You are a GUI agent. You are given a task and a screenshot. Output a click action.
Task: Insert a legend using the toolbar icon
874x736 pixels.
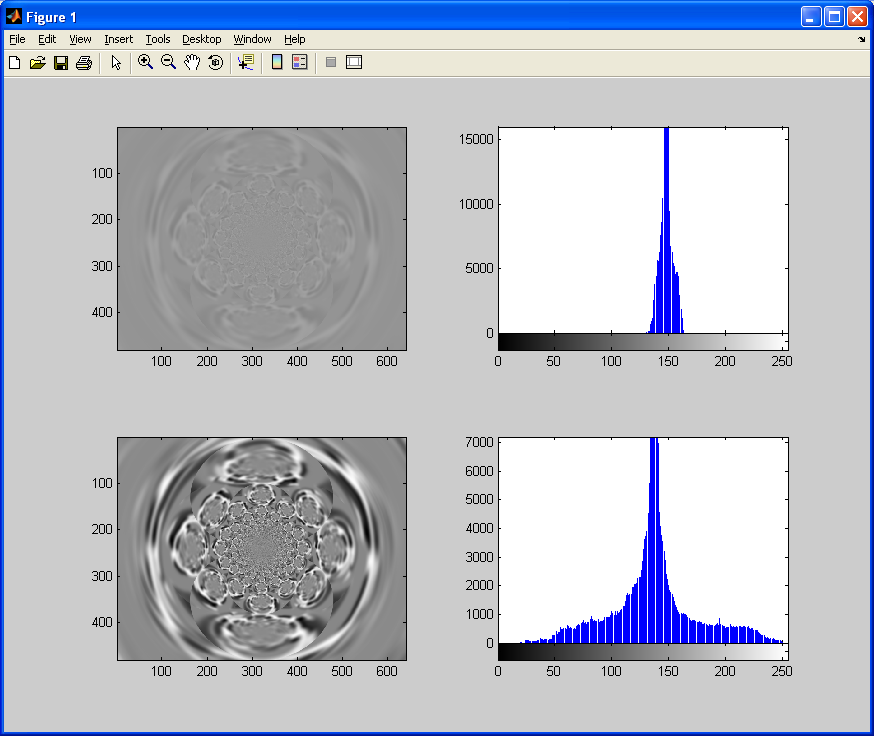pos(300,62)
